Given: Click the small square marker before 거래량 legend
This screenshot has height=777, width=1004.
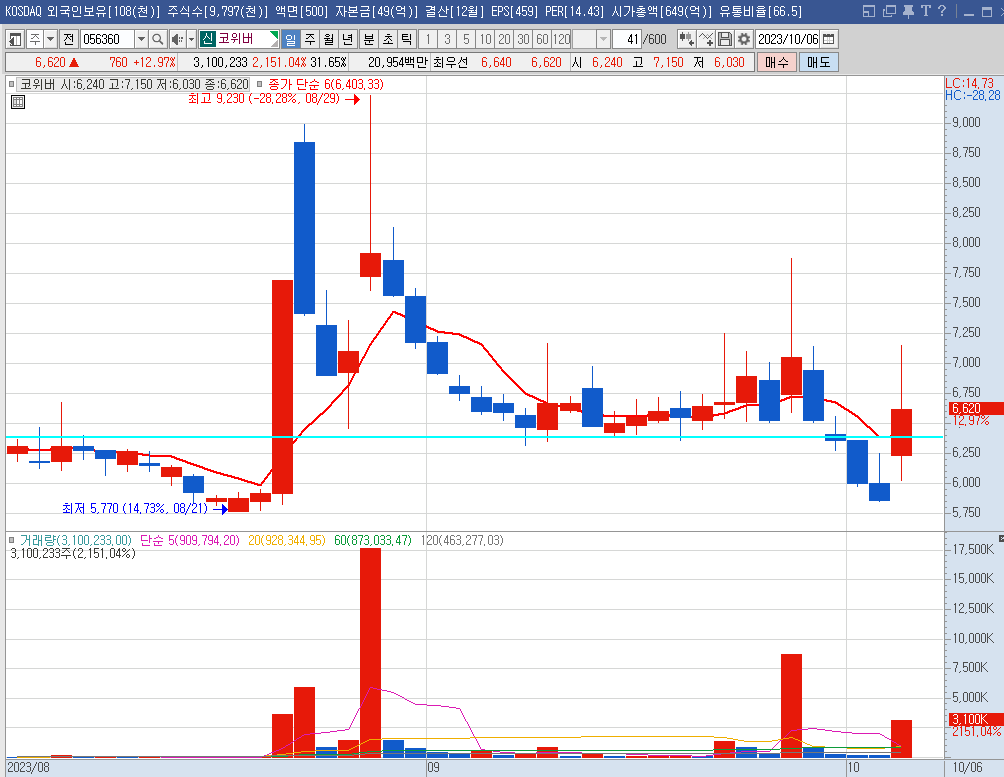Looking at the screenshot, I should pyautogui.click(x=12, y=540).
